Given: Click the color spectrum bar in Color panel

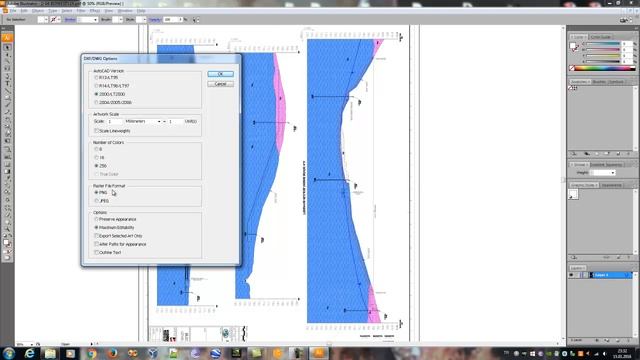Looking at the screenshot, I should coord(605,68).
